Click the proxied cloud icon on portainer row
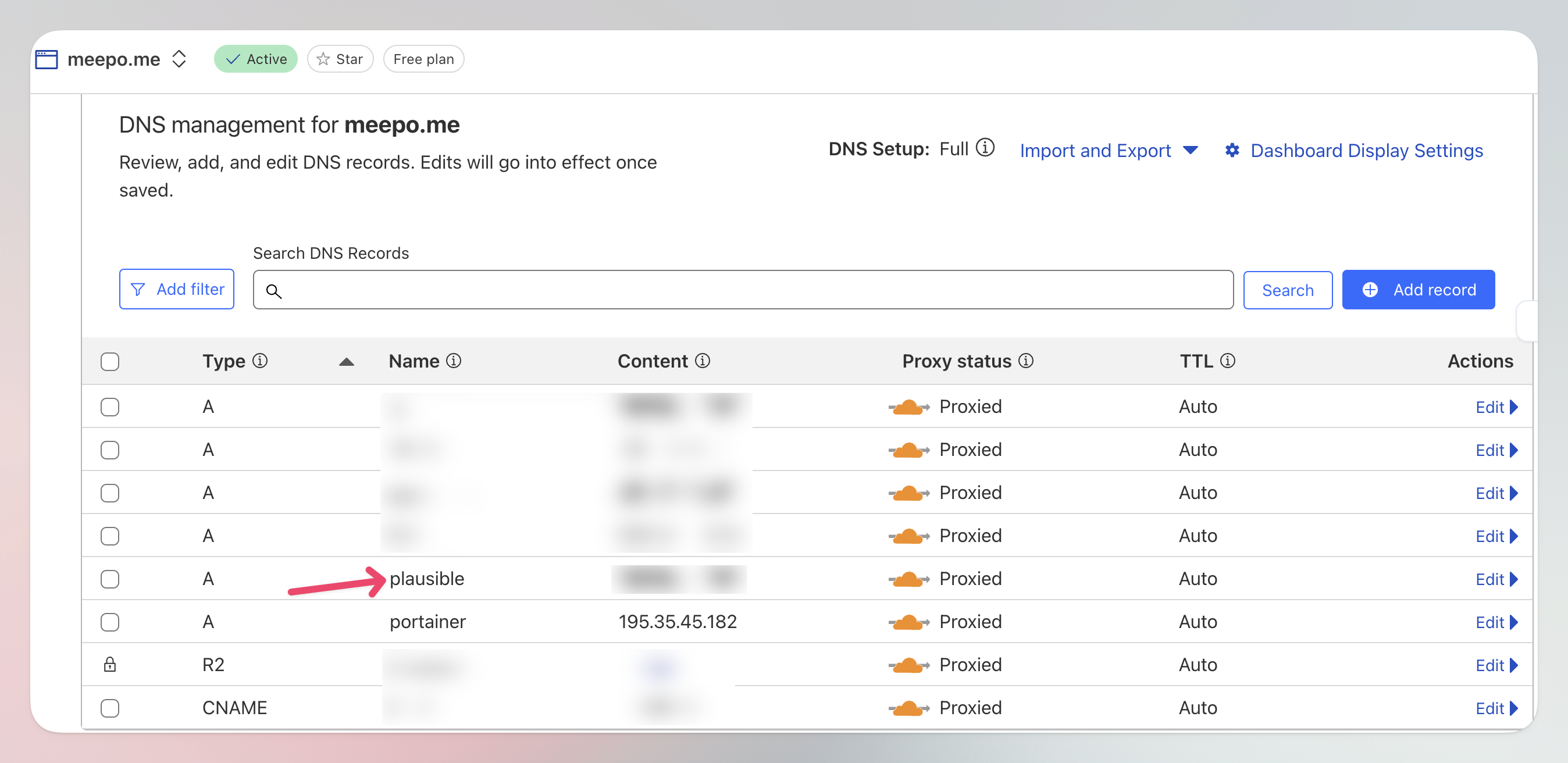The height and width of the screenshot is (763, 1568). [909, 622]
